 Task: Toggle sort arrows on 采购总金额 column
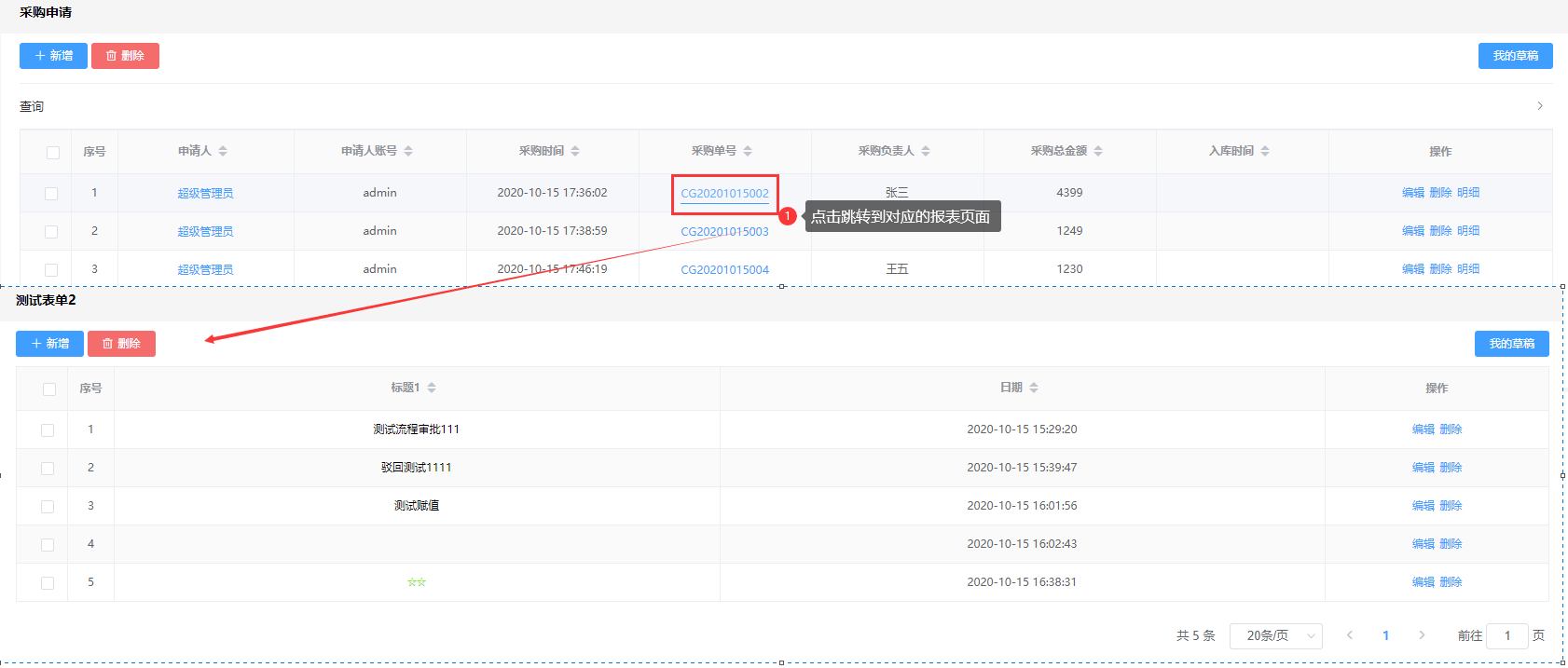1098,151
